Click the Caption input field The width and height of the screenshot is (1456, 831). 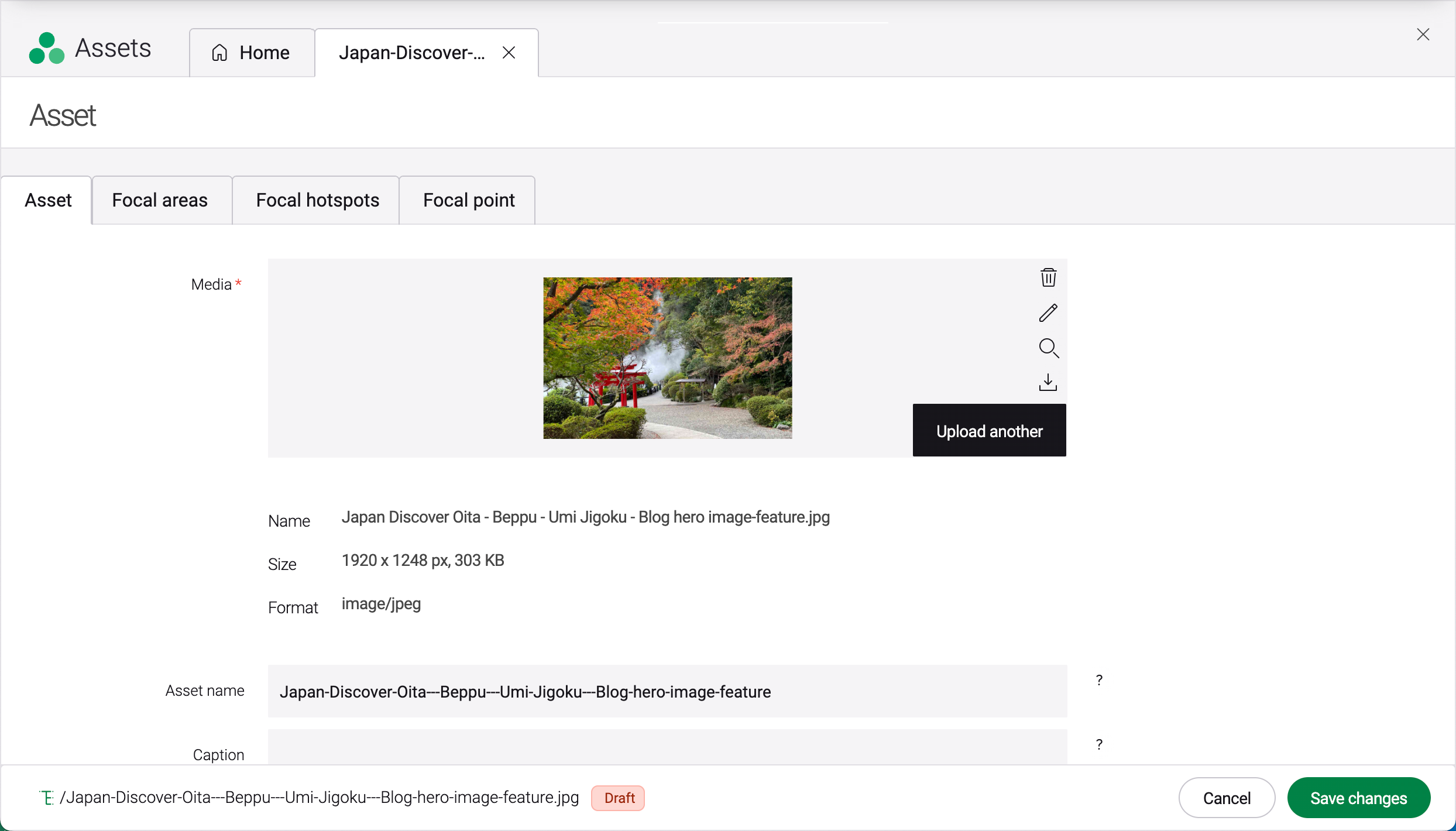667,748
